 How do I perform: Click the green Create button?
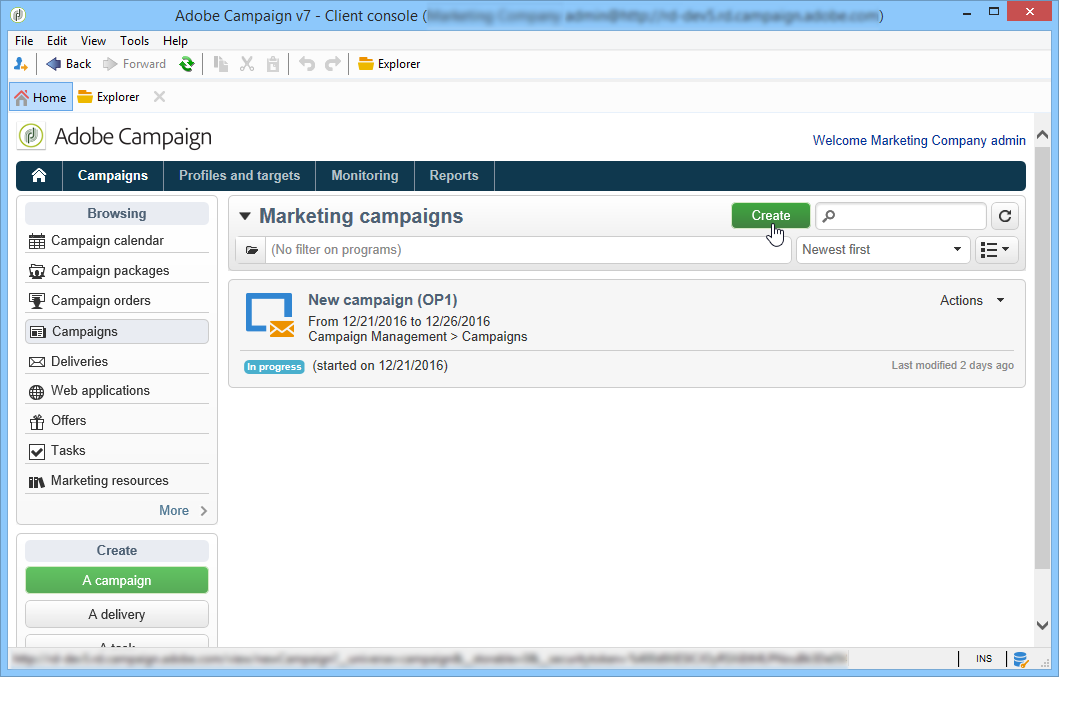click(x=771, y=215)
